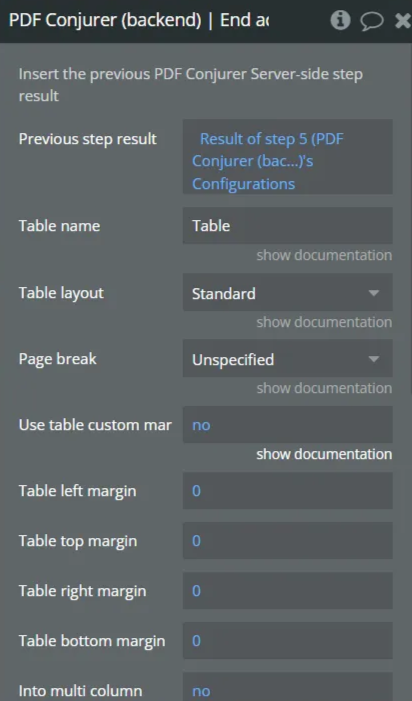412x701 pixels.
Task: Click the panel title 'PDF Conjurer (backend)'
Action: 105,21
